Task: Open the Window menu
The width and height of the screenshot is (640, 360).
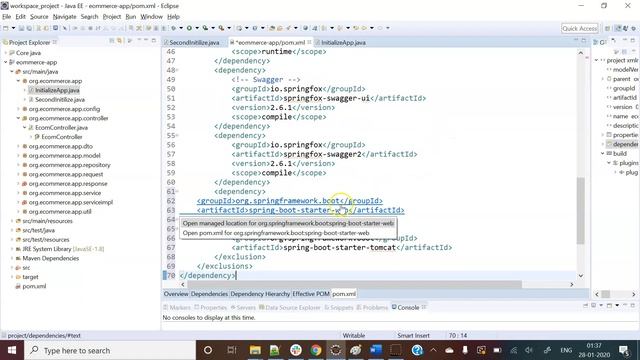Action: (151, 17)
